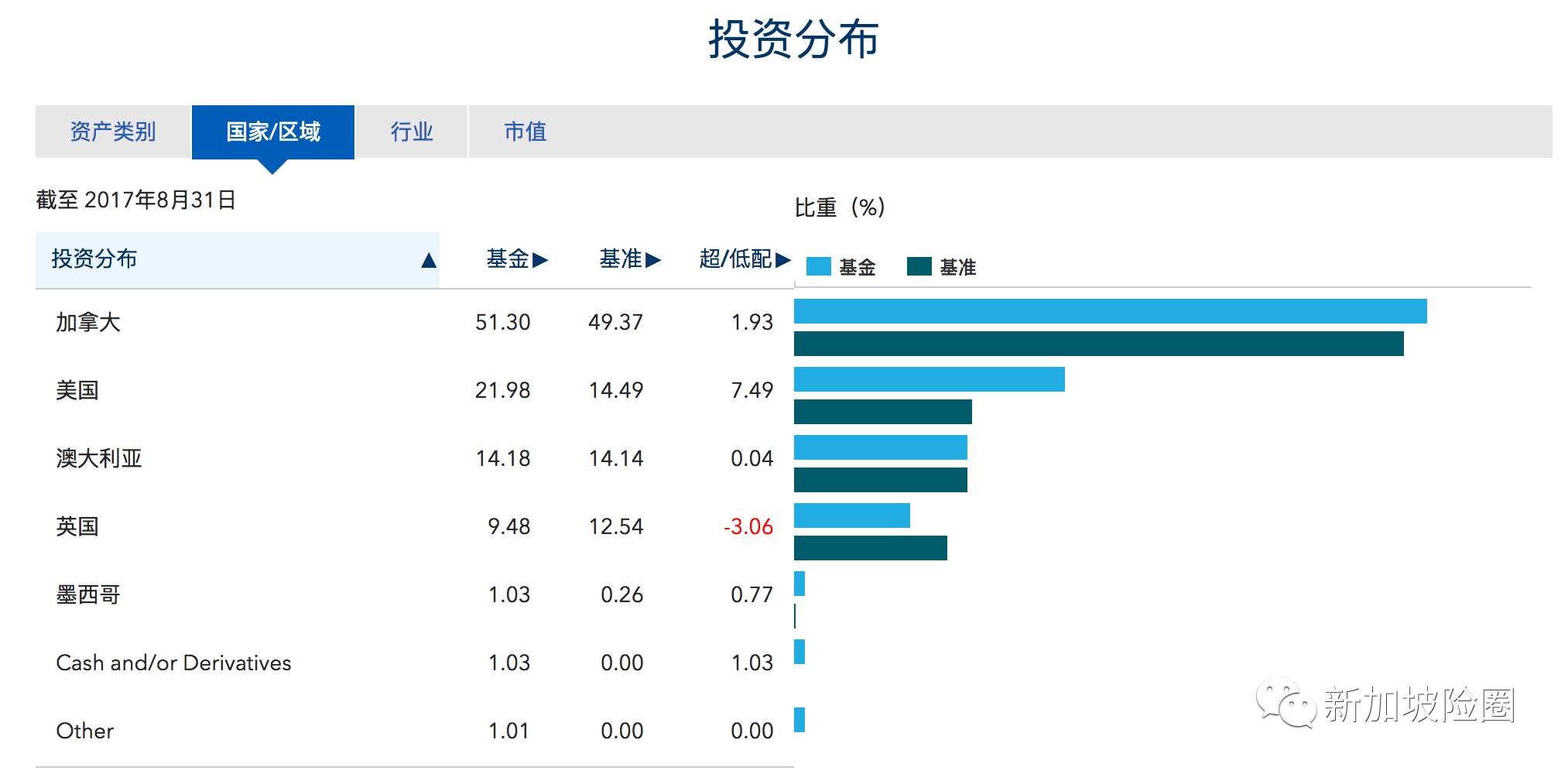Click the WeChat logo icon in watermark

point(1286,703)
